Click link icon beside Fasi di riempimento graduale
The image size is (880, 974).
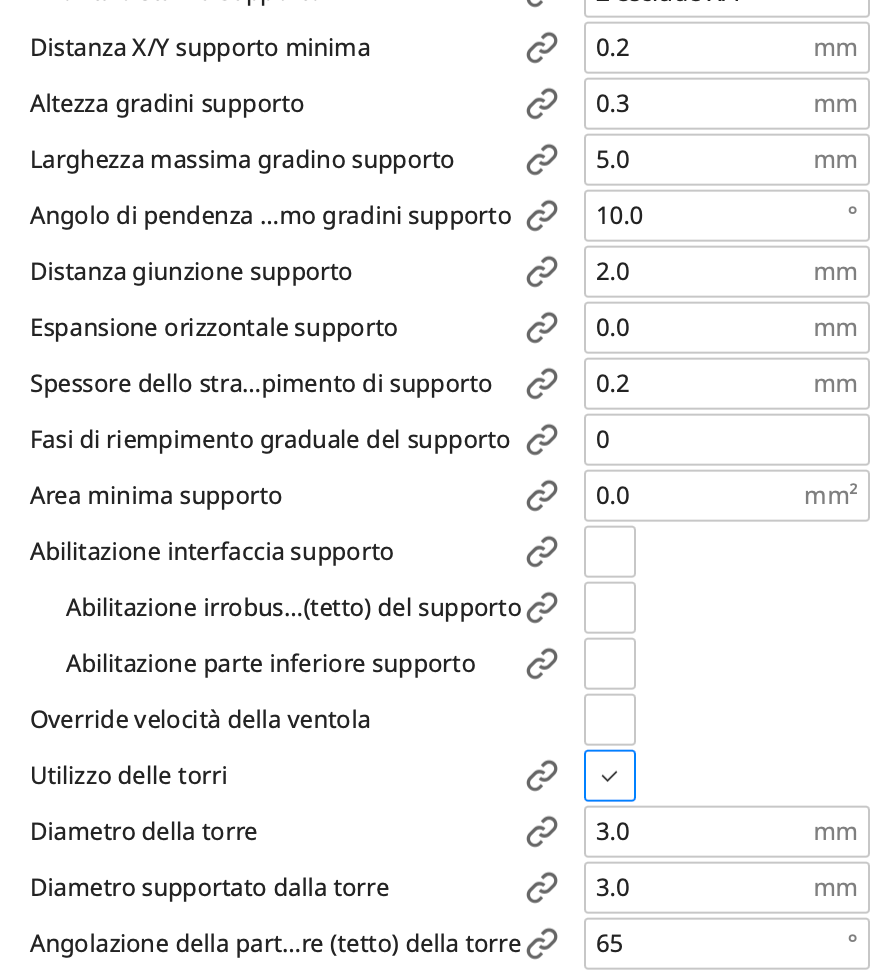pyautogui.click(x=542, y=440)
